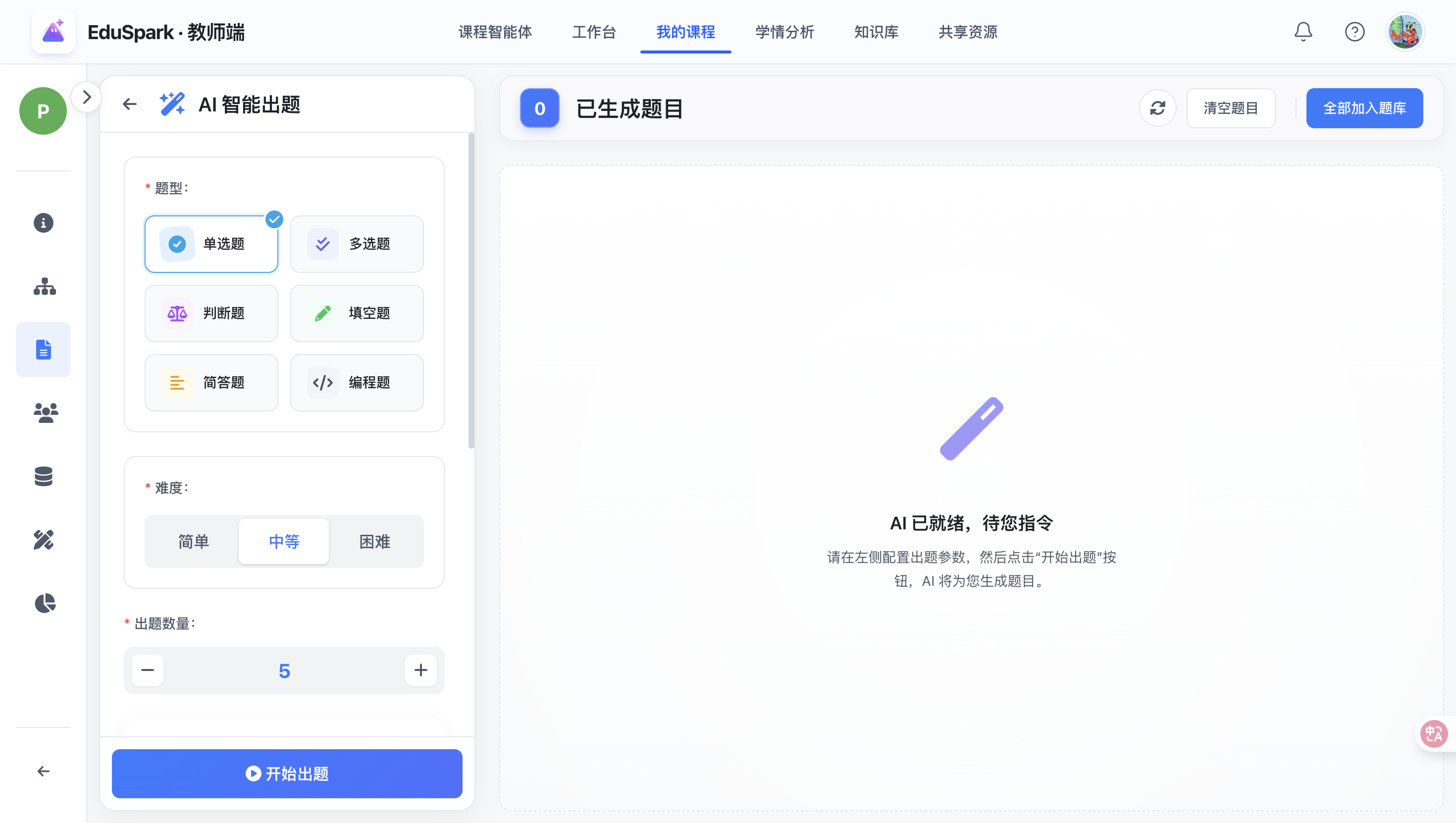Click the 开始出题 button

point(287,773)
